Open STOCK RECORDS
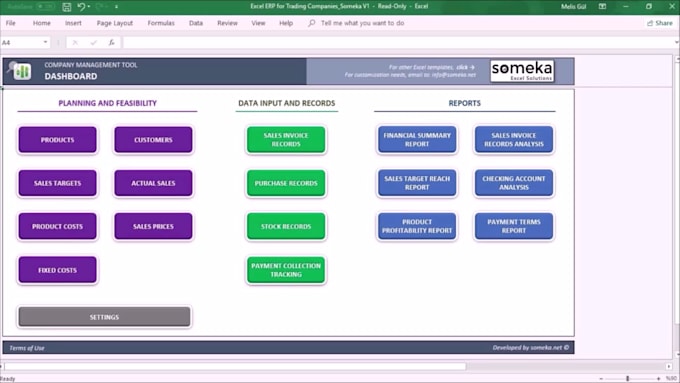The image size is (680, 383). [286, 226]
